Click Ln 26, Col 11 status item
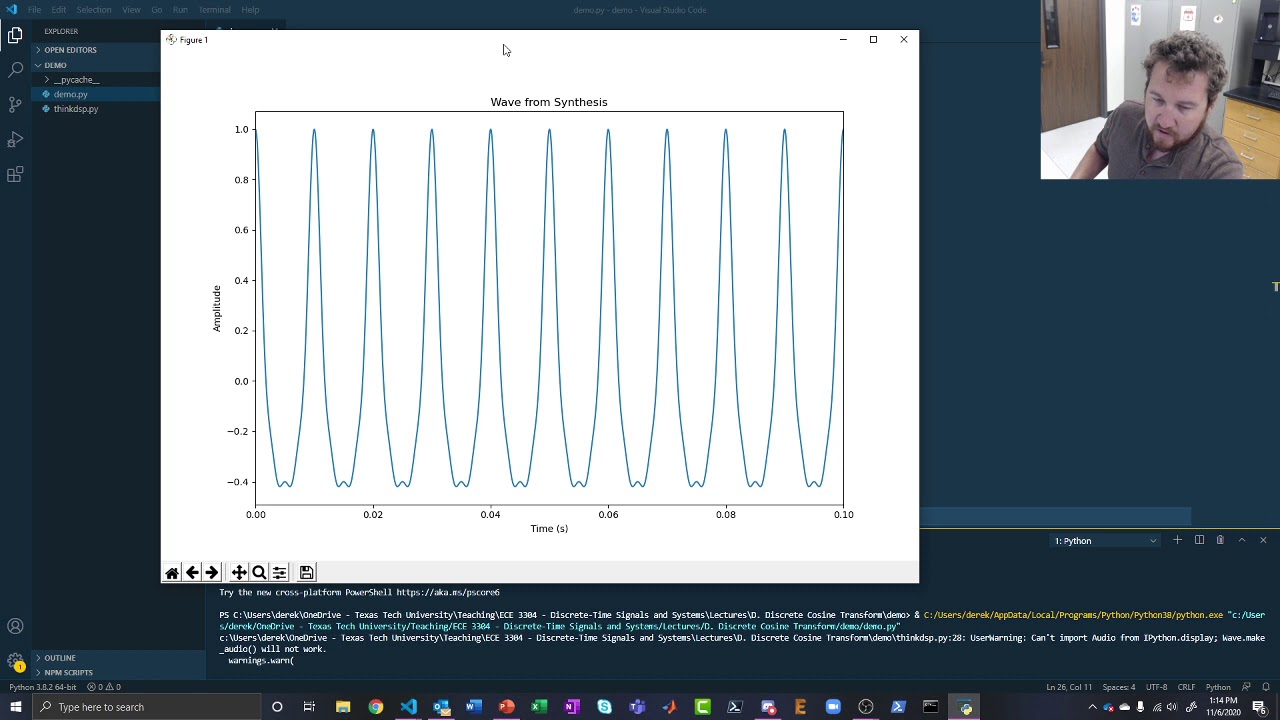The width and height of the screenshot is (1280, 720). coord(1069,687)
